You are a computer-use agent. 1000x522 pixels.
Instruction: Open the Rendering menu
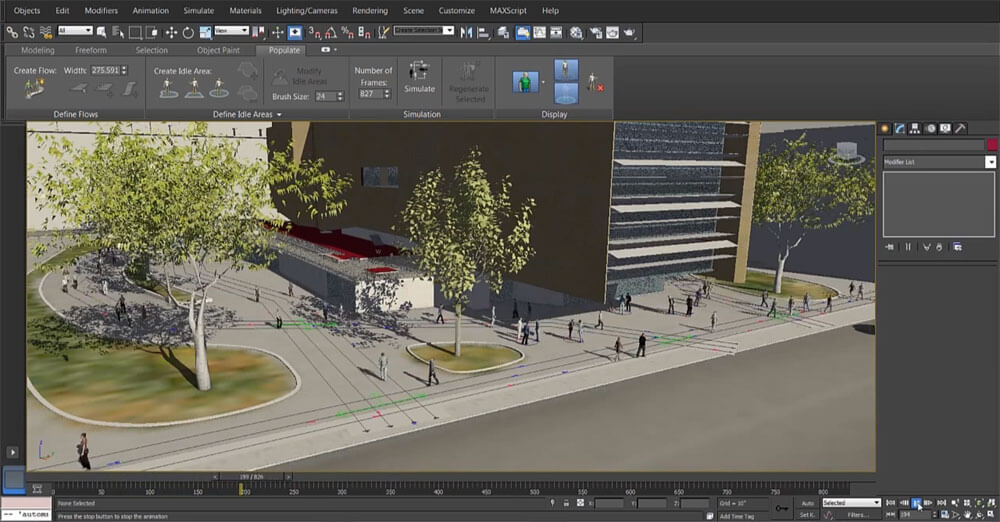point(370,10)
